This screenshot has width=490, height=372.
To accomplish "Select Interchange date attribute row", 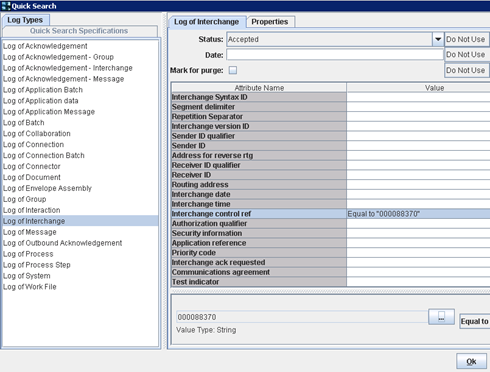I will pyautogui.click(x=259, y=194).
